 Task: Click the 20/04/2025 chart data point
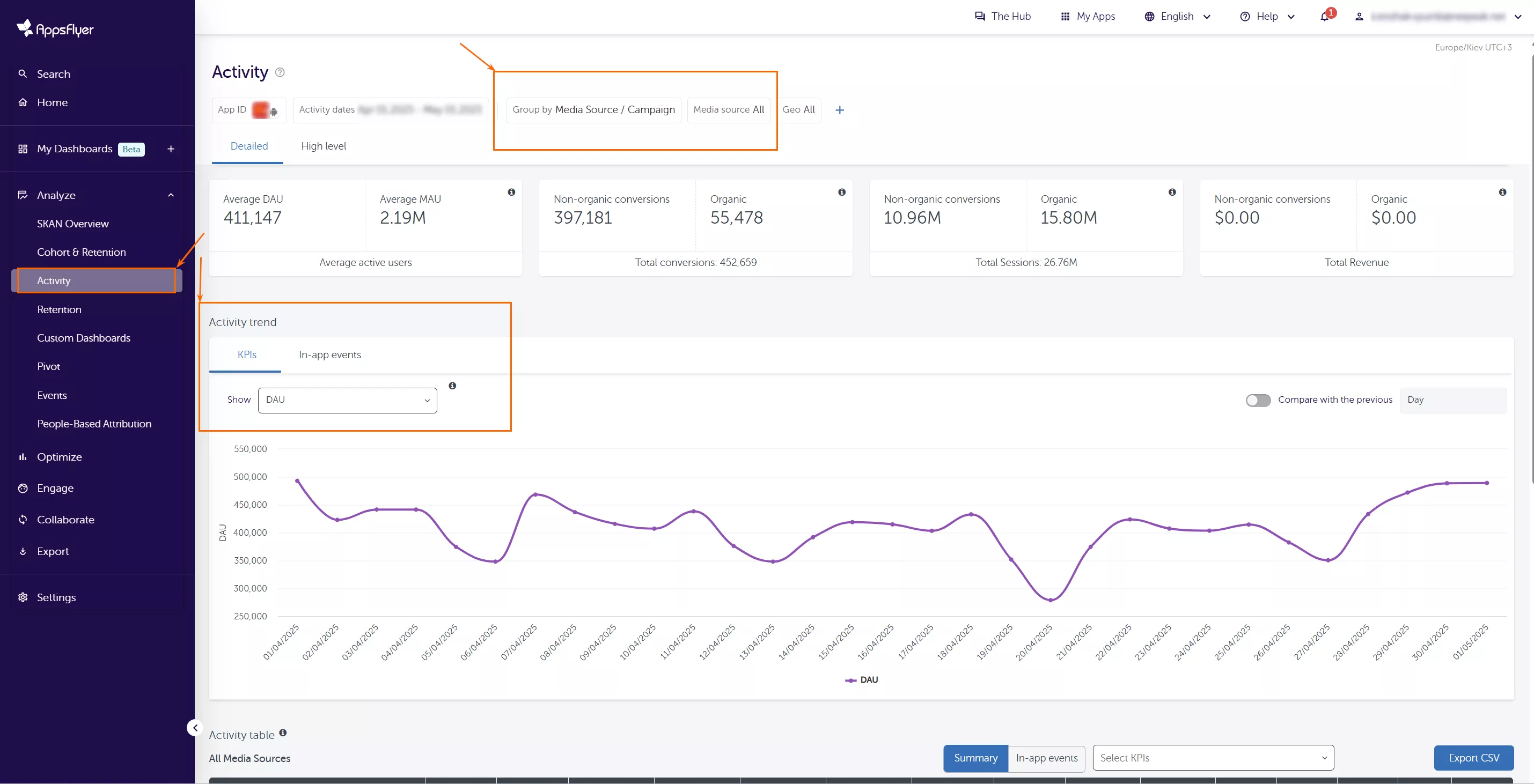[1051, 600]
